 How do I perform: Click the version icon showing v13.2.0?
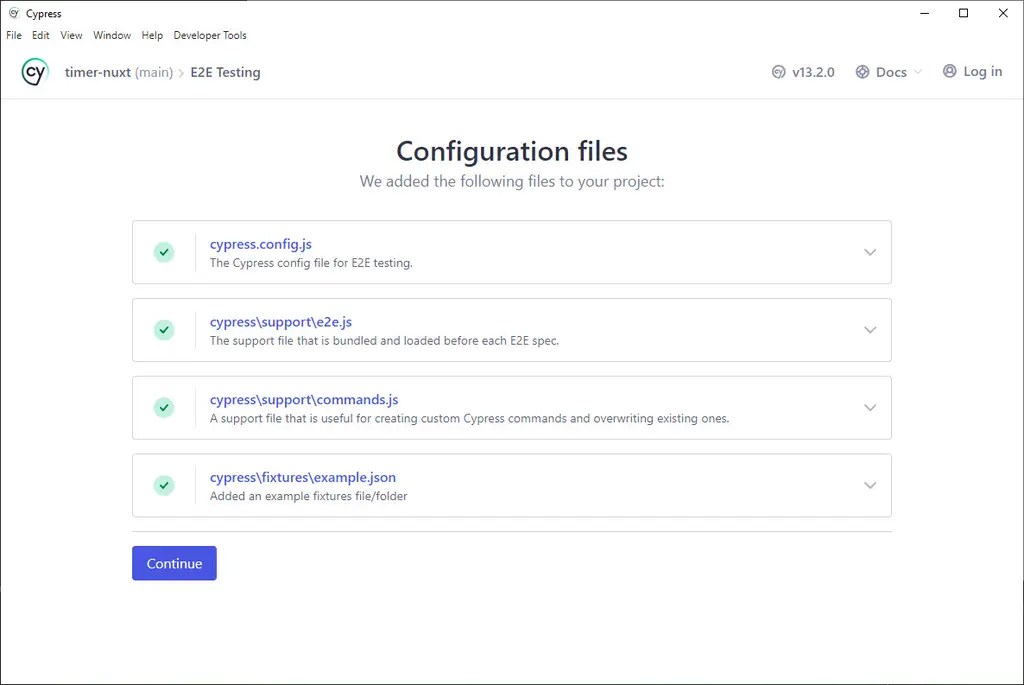coord(779,71)
